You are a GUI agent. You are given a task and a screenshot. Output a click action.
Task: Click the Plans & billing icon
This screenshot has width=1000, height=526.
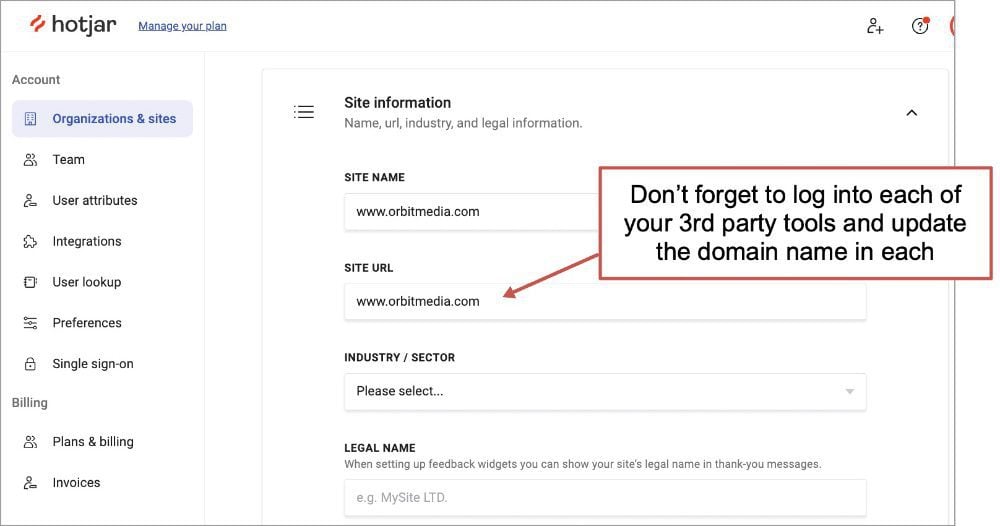(x=30, y=442)
